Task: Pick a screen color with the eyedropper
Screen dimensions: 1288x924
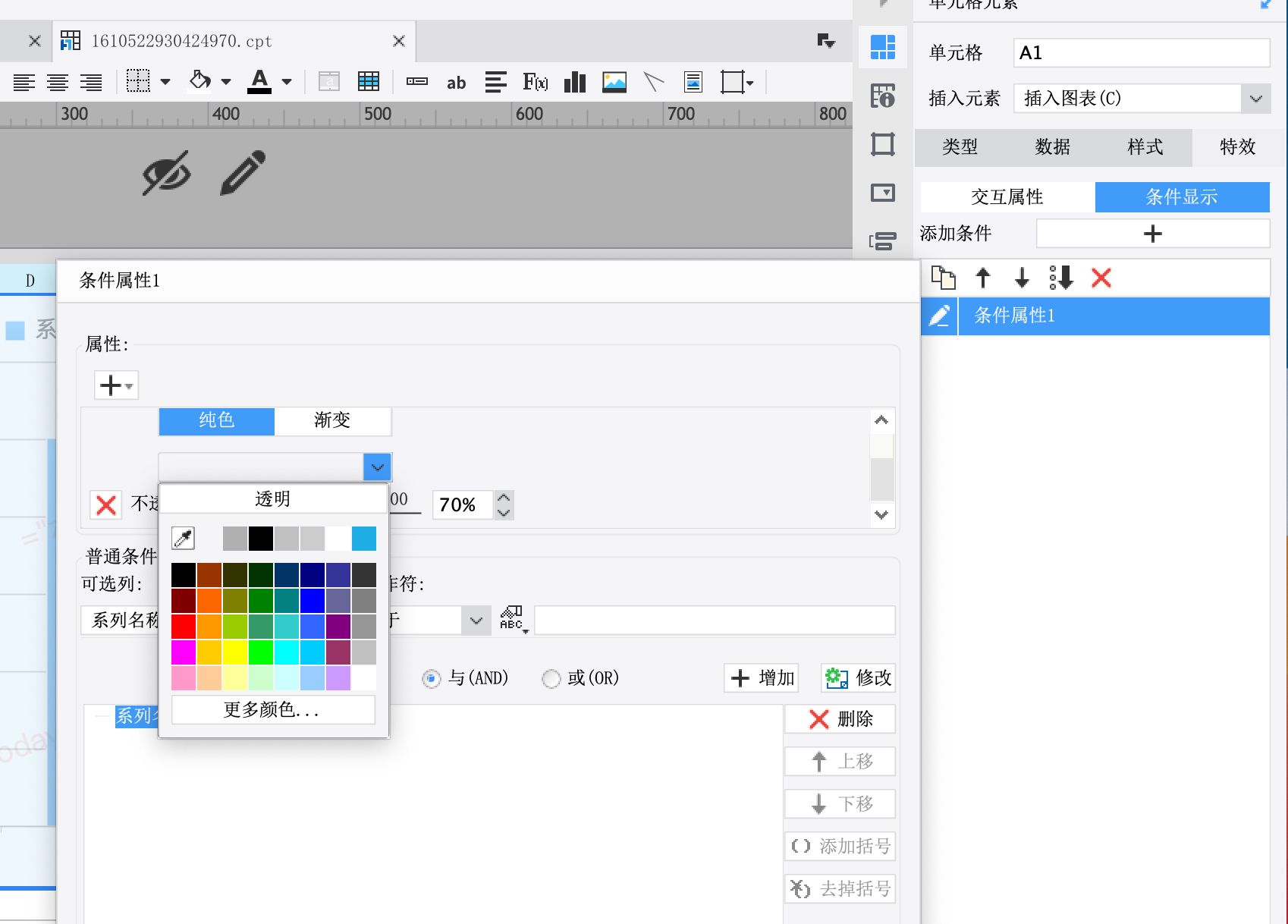Action: tap(184, 538)
